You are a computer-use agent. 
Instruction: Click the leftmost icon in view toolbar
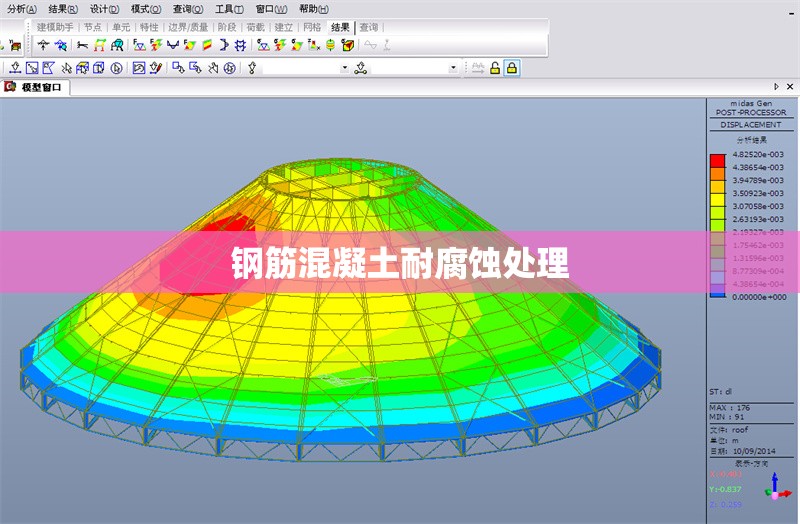tap(15, 68)
